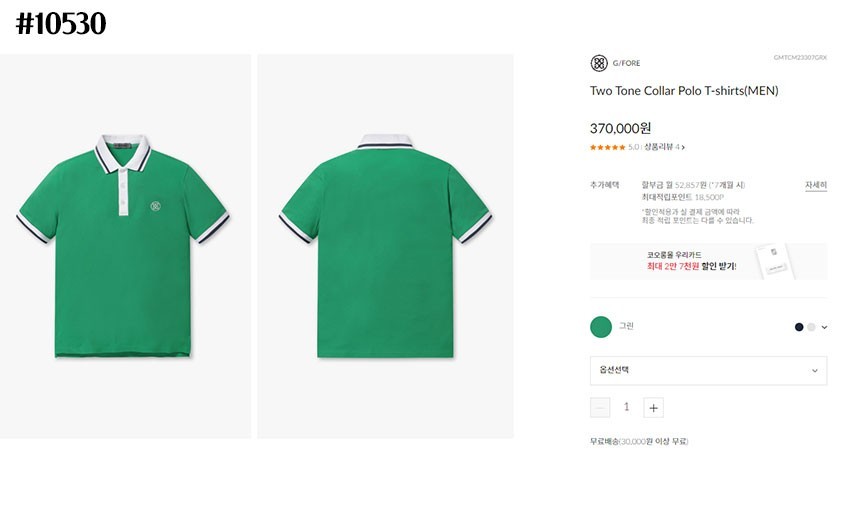Click the quantity number field
This screenshot has height=511, width=860.
tap(627, 407)
